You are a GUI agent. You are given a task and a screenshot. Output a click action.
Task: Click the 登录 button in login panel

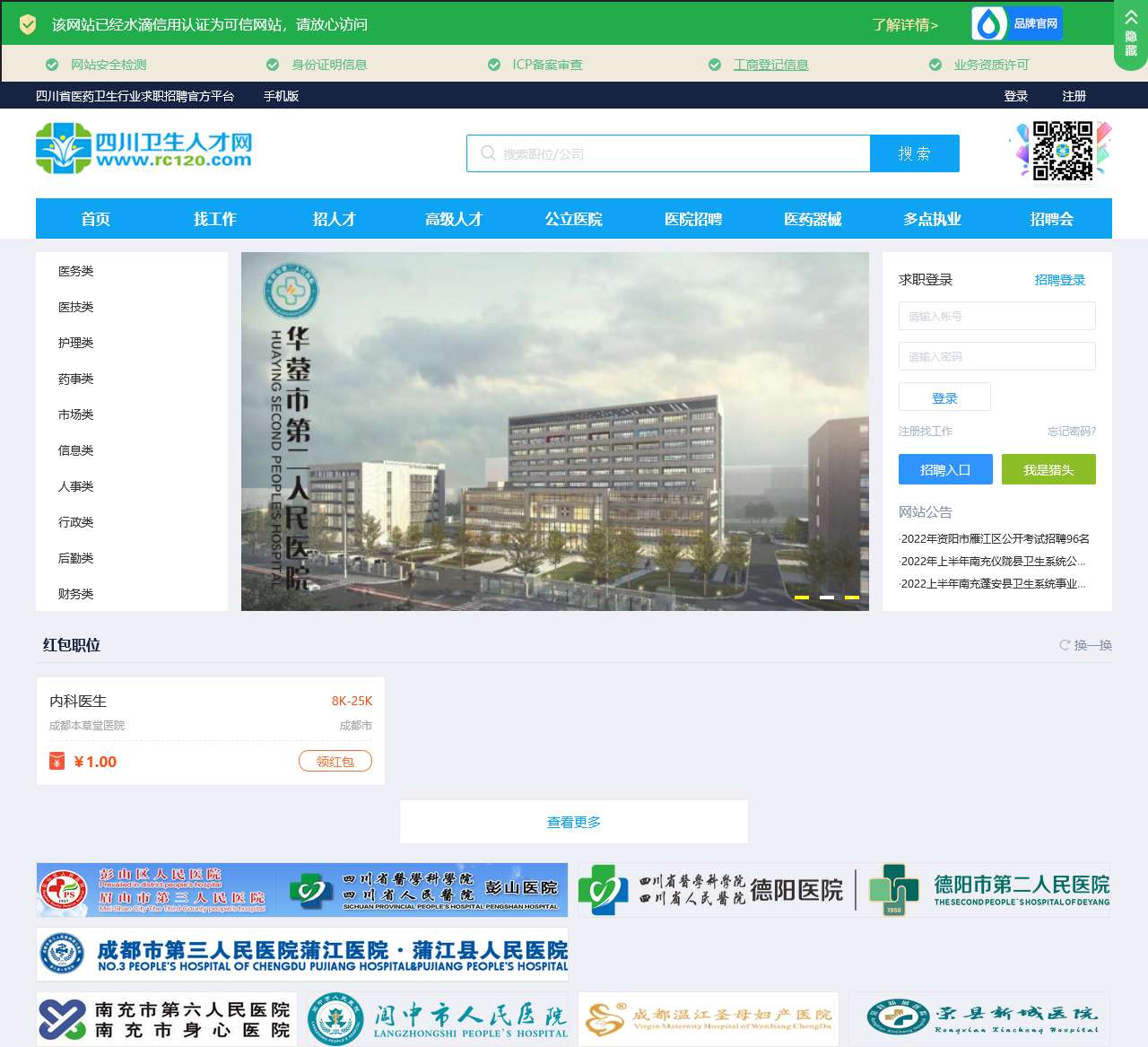coord(944,397)
